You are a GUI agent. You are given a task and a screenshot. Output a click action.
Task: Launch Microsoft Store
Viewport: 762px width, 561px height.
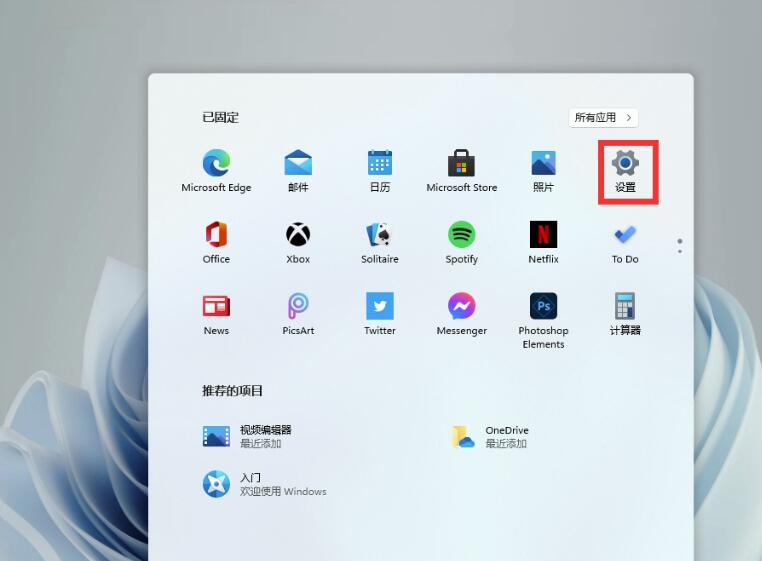(462, 171)
